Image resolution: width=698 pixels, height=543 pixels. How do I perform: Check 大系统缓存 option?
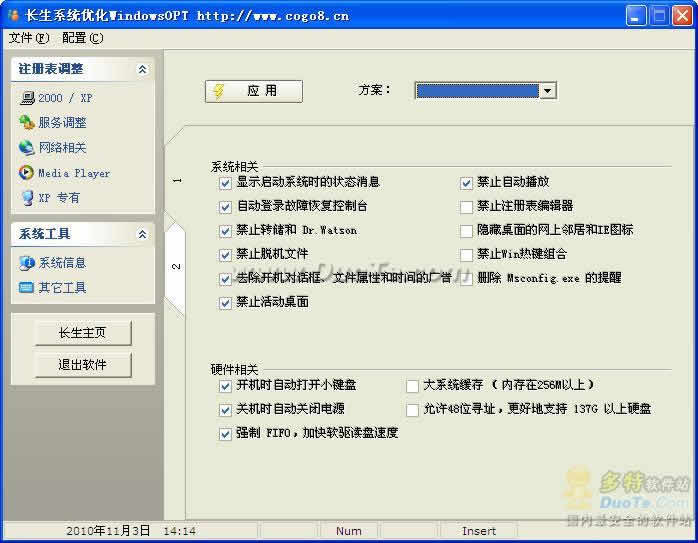(413, 386)
